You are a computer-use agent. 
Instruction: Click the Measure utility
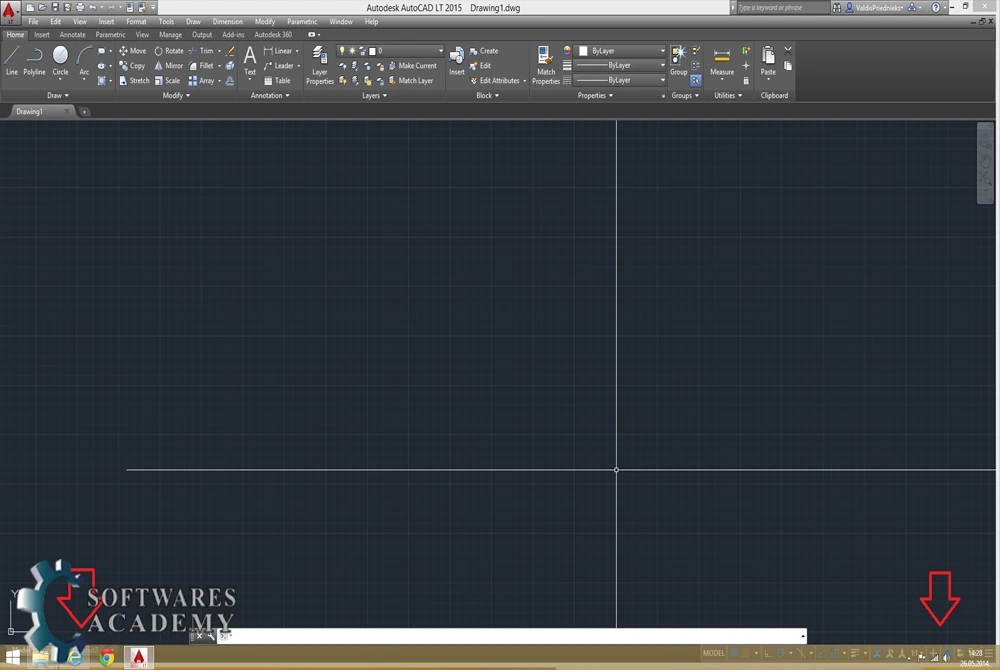pyautogui.click(x=722, y=61)
